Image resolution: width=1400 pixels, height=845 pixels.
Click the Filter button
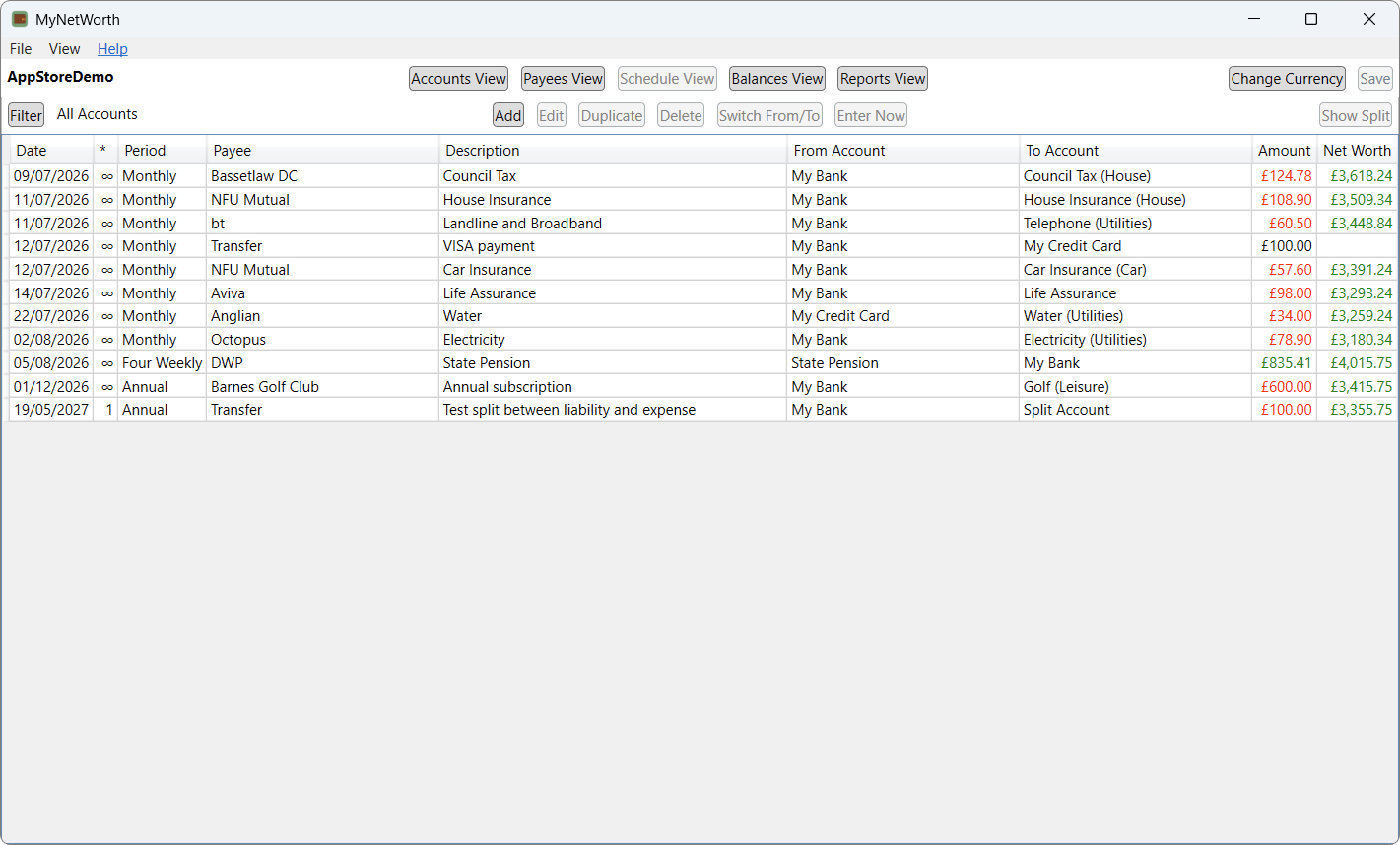(x=26, y=115)
